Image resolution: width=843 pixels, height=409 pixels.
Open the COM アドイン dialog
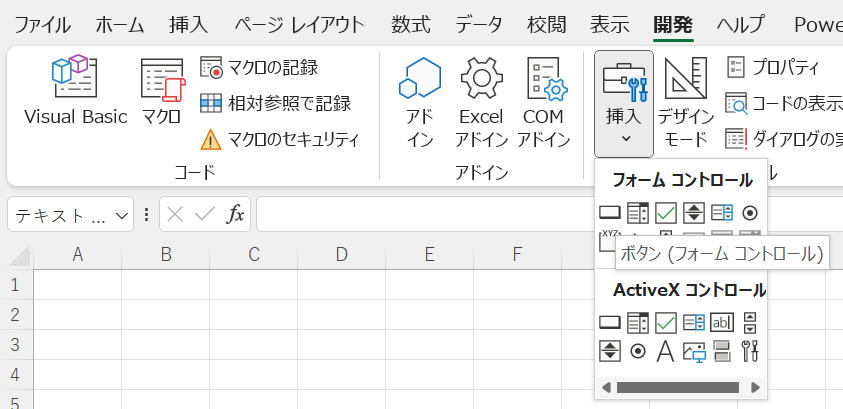click(543, 103)
